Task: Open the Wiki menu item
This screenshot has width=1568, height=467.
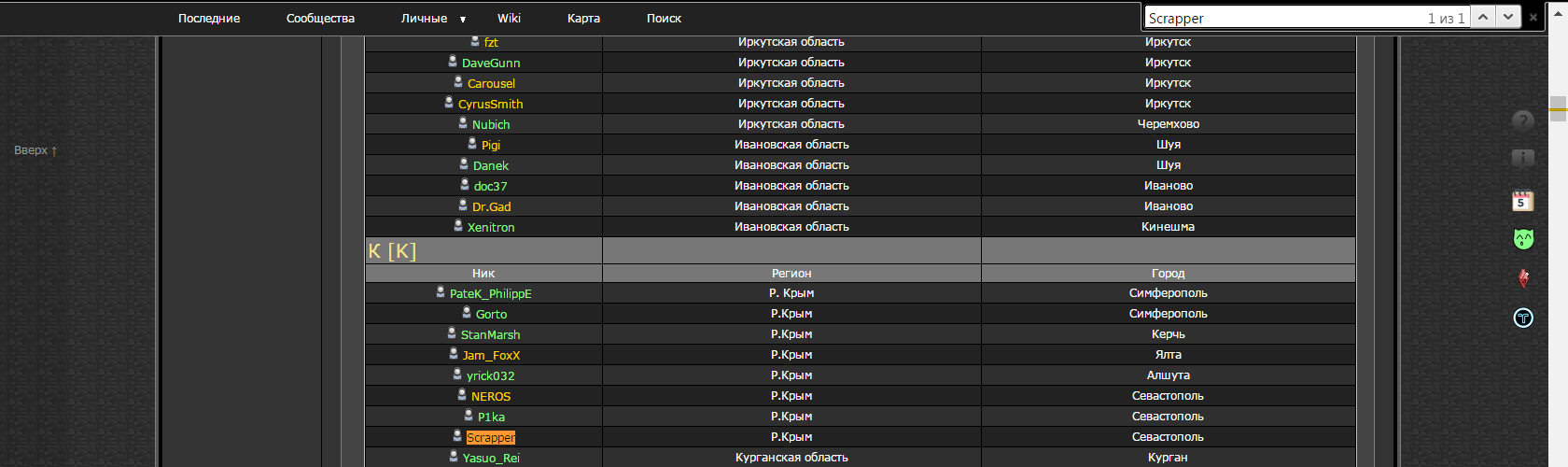Action: [509, 19]
